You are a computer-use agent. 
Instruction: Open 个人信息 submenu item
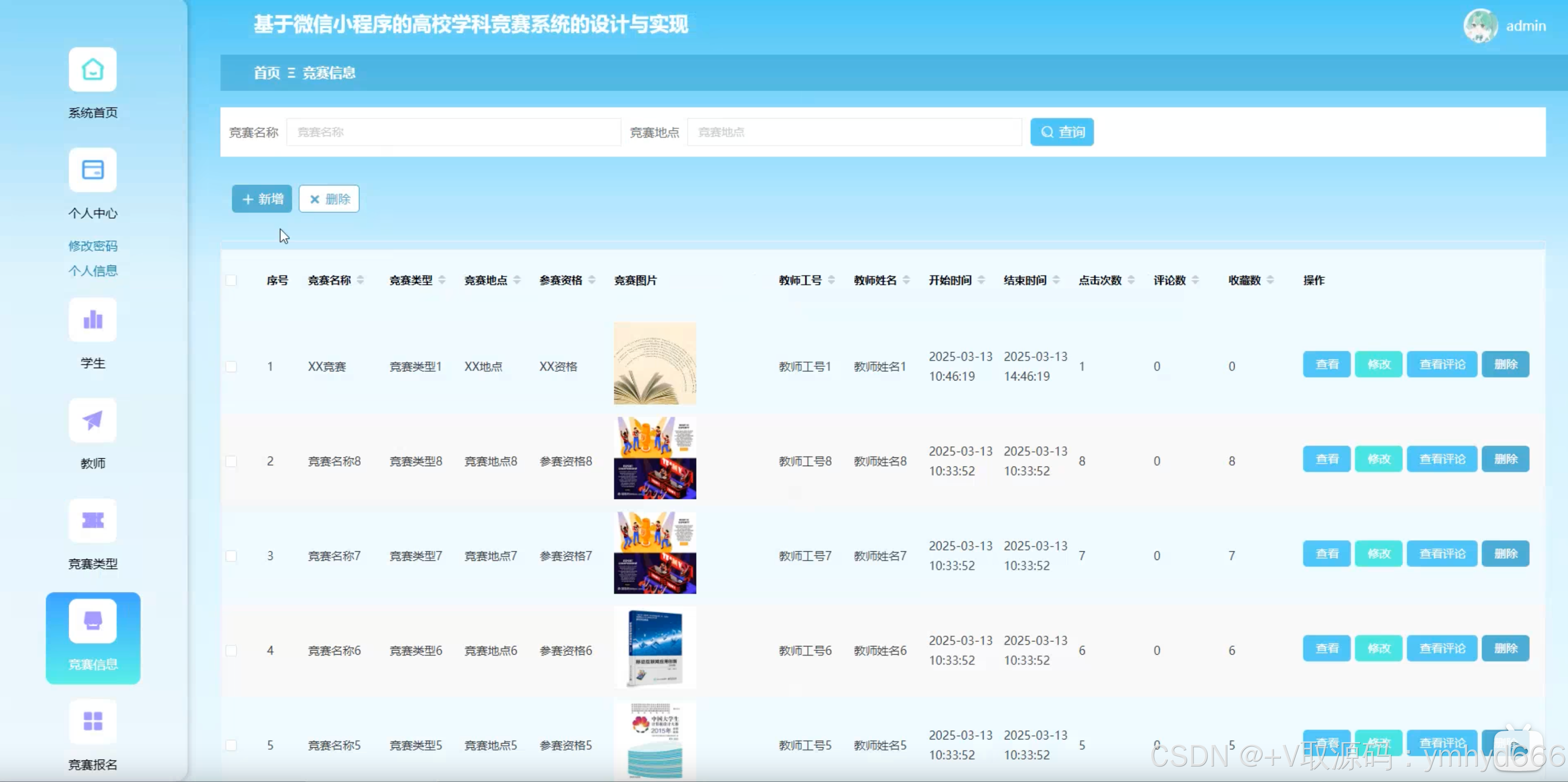(x=93, y=271)
